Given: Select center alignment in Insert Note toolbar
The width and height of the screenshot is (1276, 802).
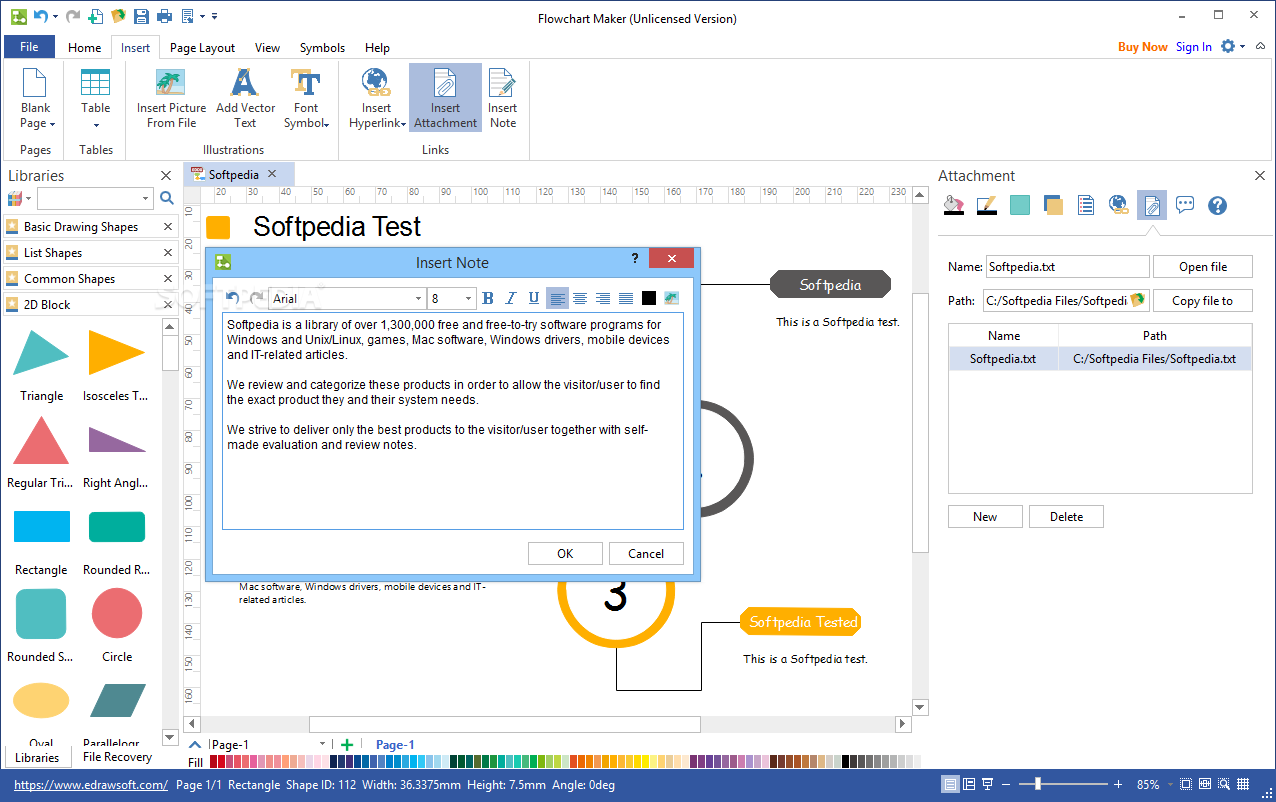Looking at the screenshot, I should (x=580, y=298).
